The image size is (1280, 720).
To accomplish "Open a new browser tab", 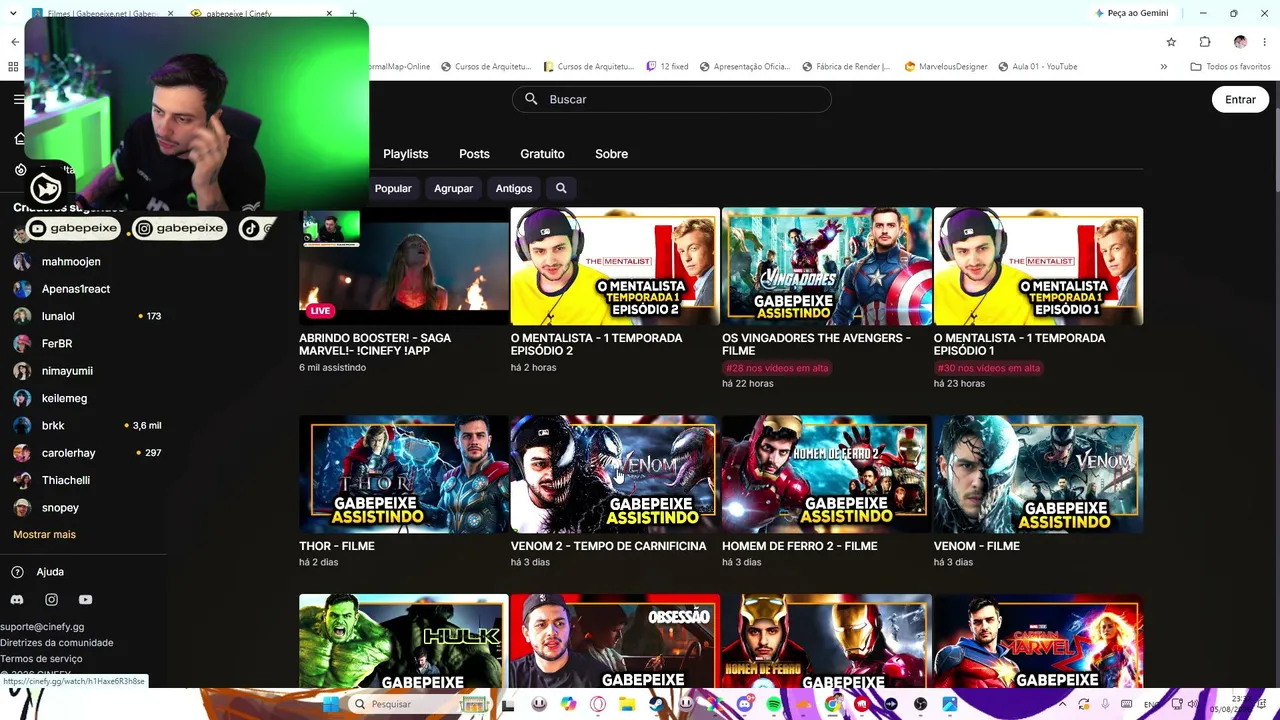I will [353, 14].
